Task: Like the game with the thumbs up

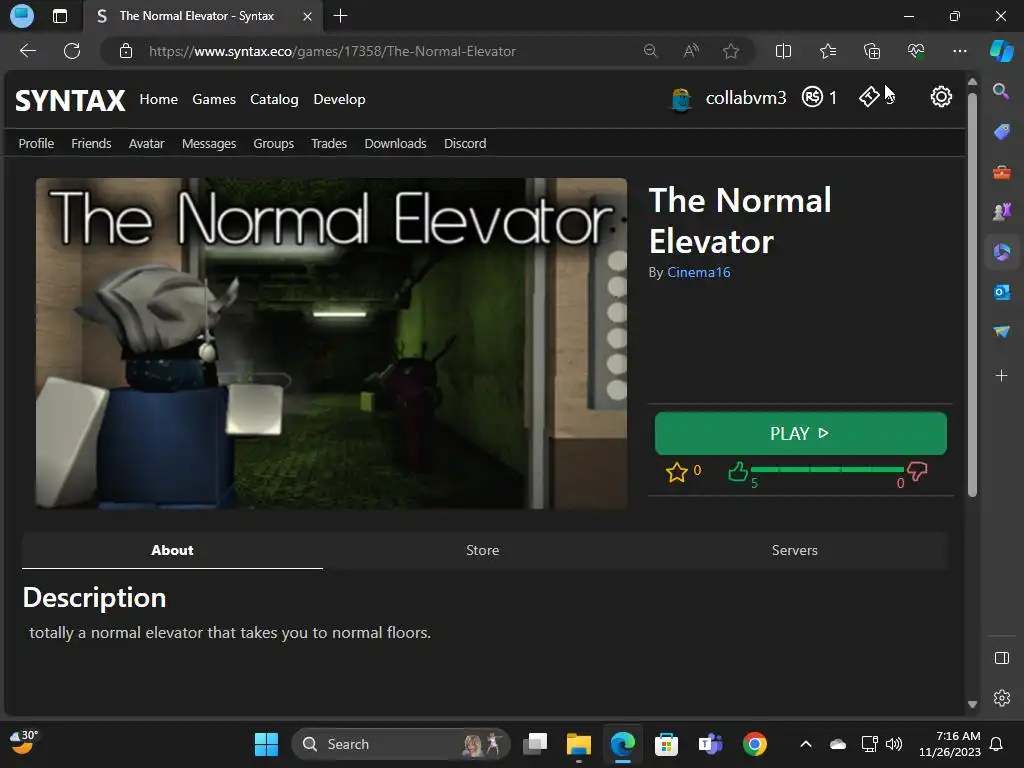Action: 738,471
